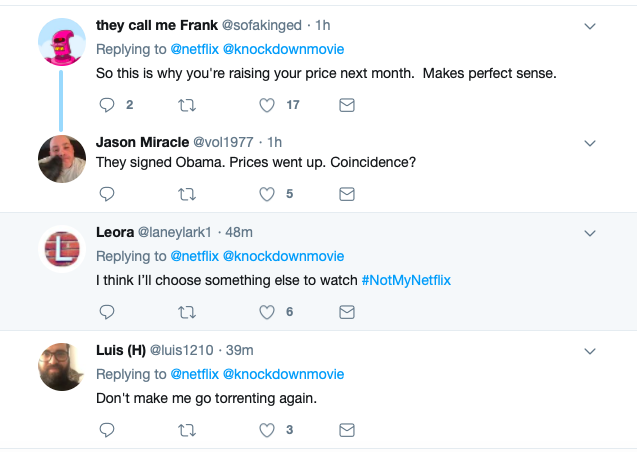The height and width of the screenshot is (452, 637).
Task: Reply to Jason Miracle's Obama tweet
Action: point(109,194)
